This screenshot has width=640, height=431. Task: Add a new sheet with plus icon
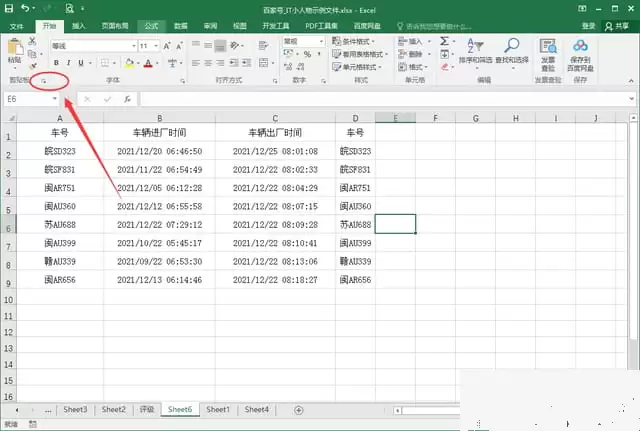(298, 410)
